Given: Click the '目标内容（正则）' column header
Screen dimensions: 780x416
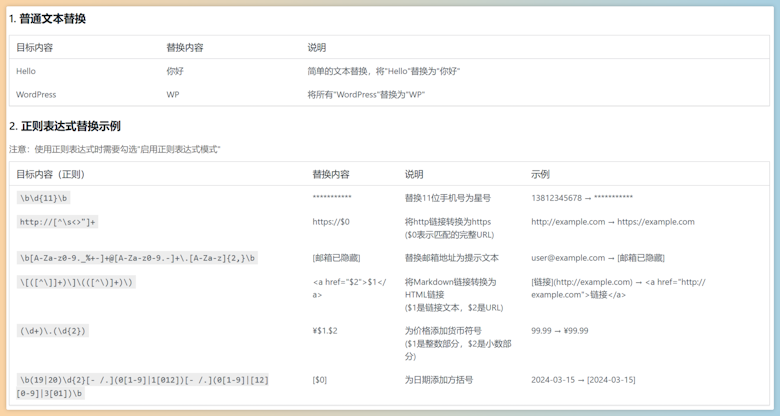Looking at the screenshot, I should point(50,175).
